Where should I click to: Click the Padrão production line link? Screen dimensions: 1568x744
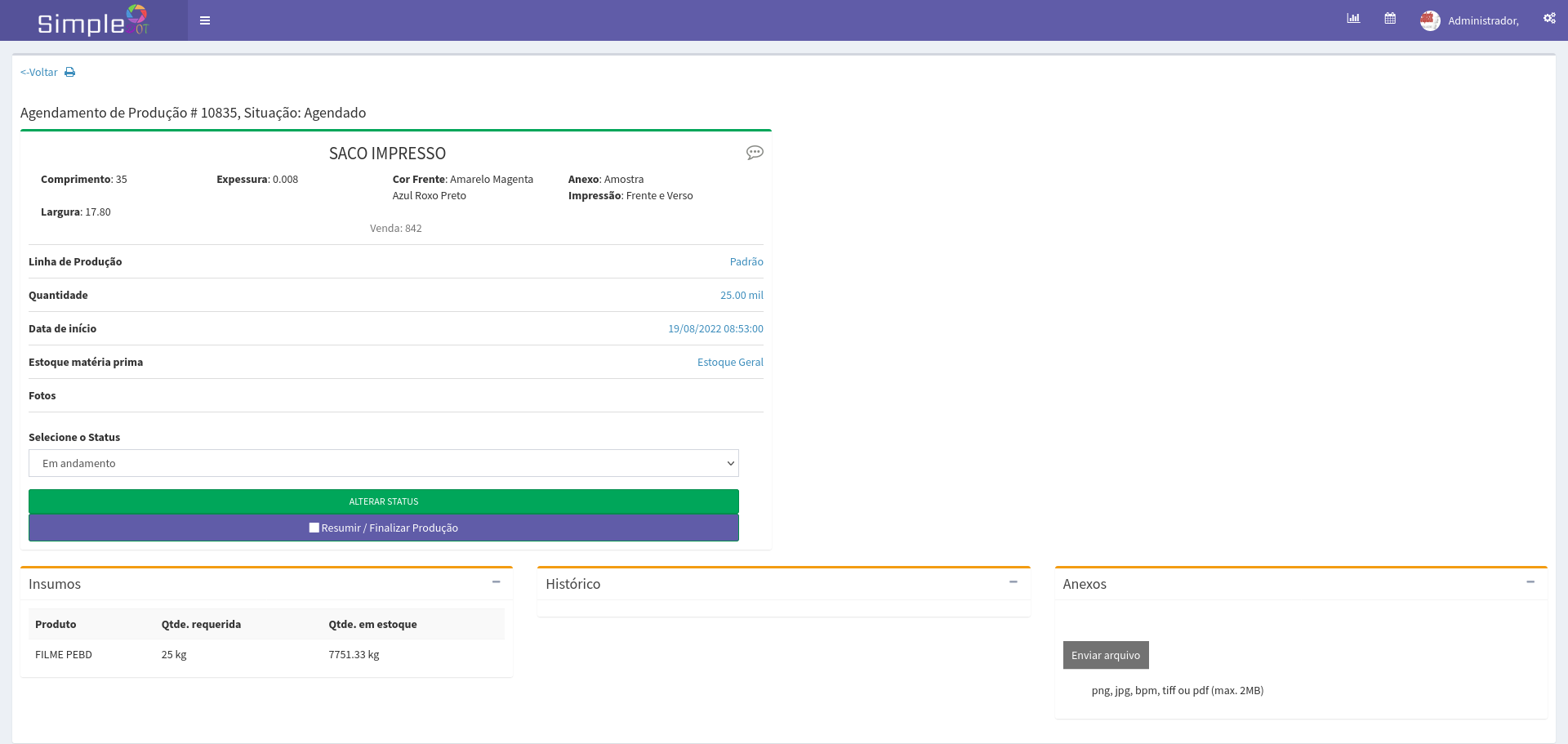pyautogui.click(x=746, y=262)
